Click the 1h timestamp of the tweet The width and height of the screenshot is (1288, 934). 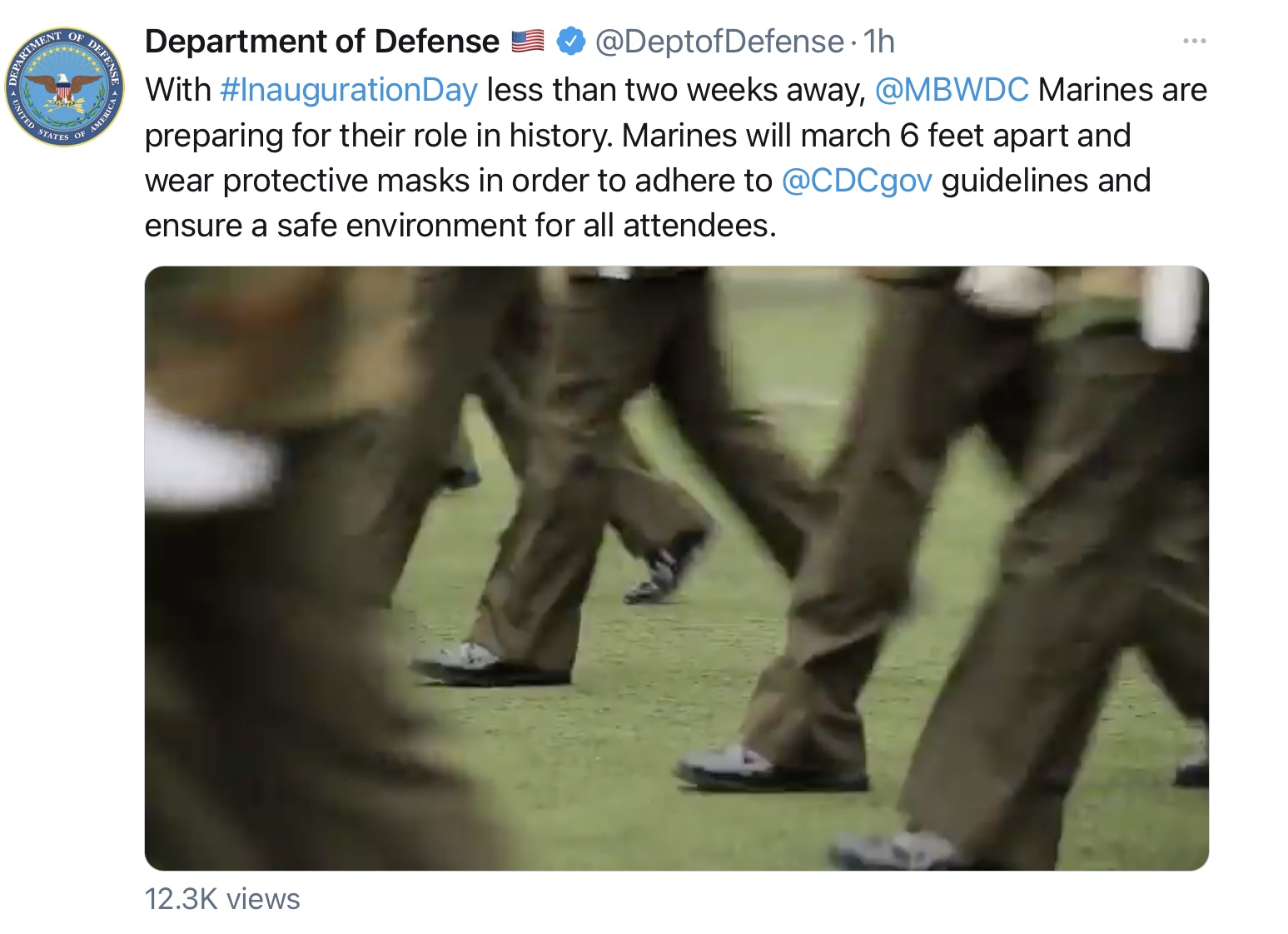point(879,41)
